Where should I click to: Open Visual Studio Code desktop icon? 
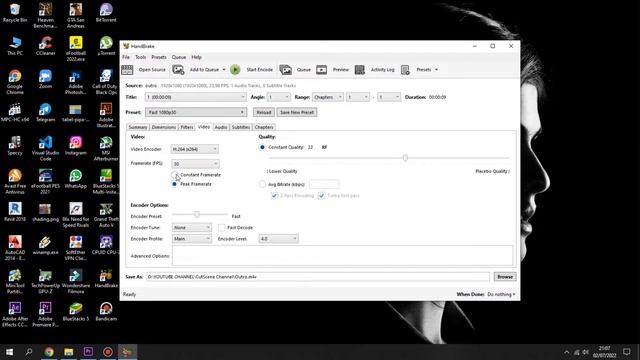click(45, 142)
